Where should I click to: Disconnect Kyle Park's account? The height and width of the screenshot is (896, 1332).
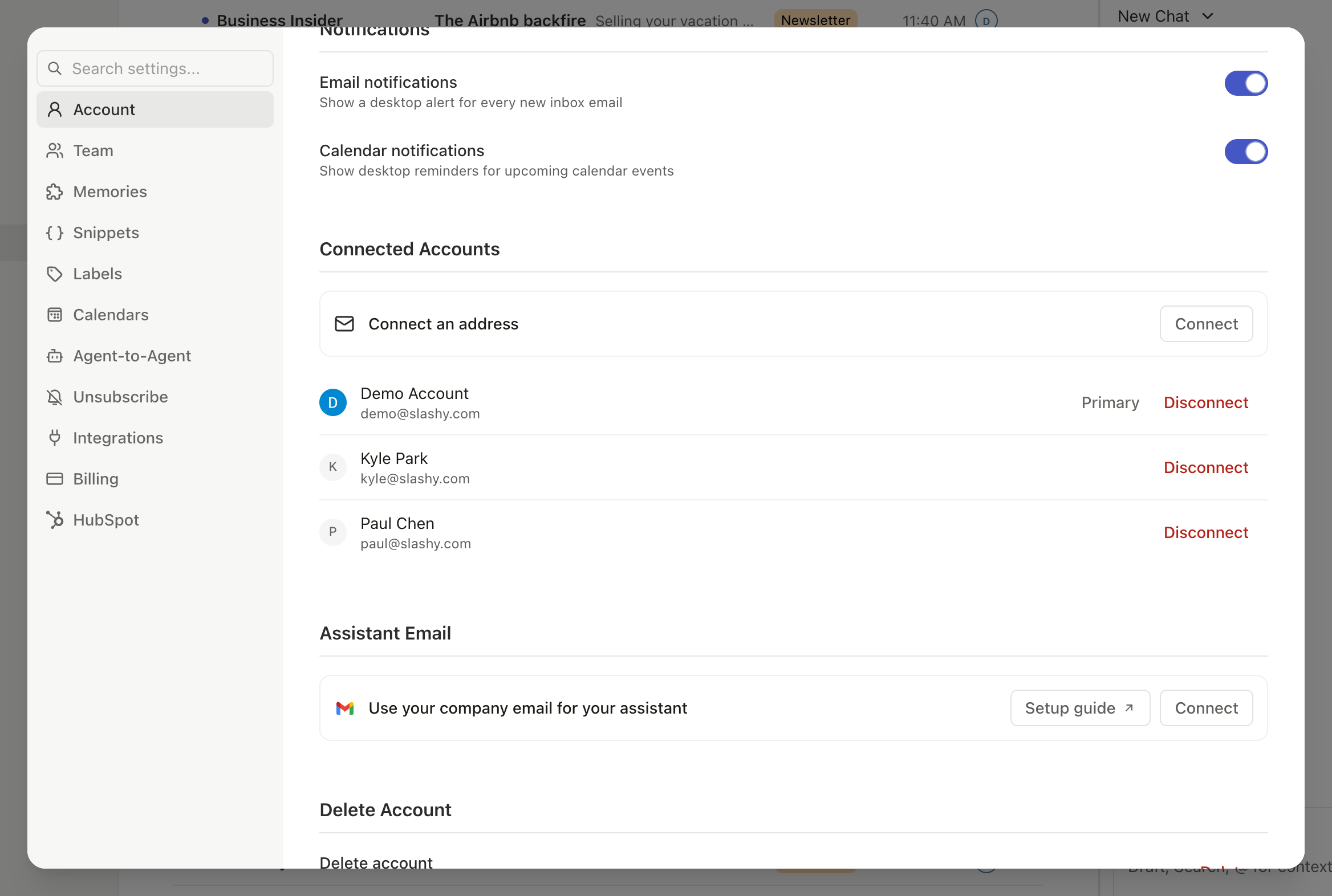(x=1205, y=467)
